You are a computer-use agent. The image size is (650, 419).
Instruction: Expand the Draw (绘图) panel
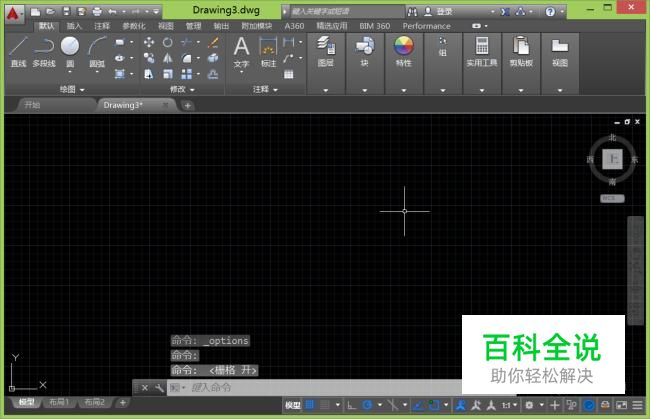click(72, 89)
